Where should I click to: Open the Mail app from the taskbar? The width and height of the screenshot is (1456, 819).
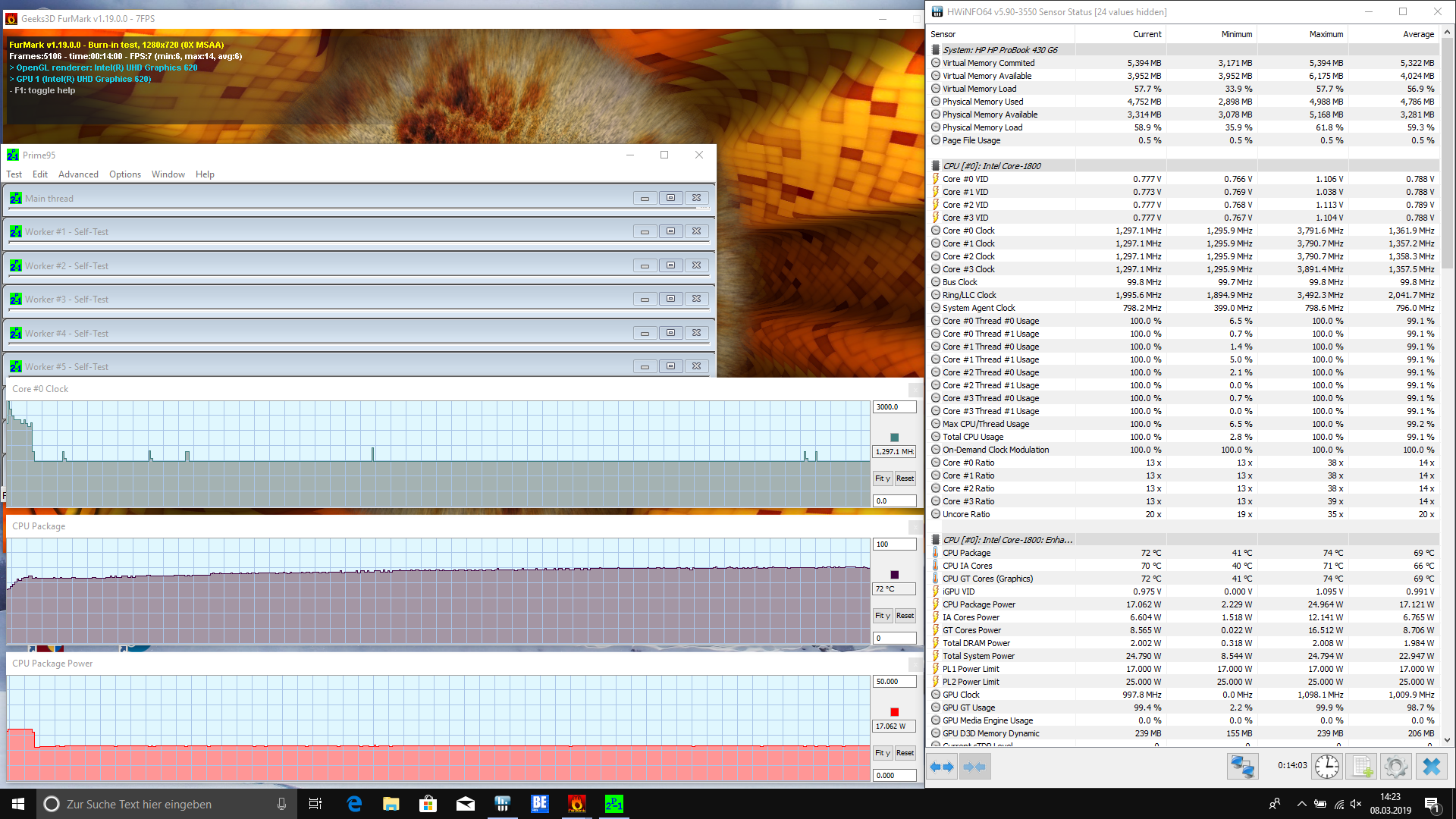pos(466,804)
